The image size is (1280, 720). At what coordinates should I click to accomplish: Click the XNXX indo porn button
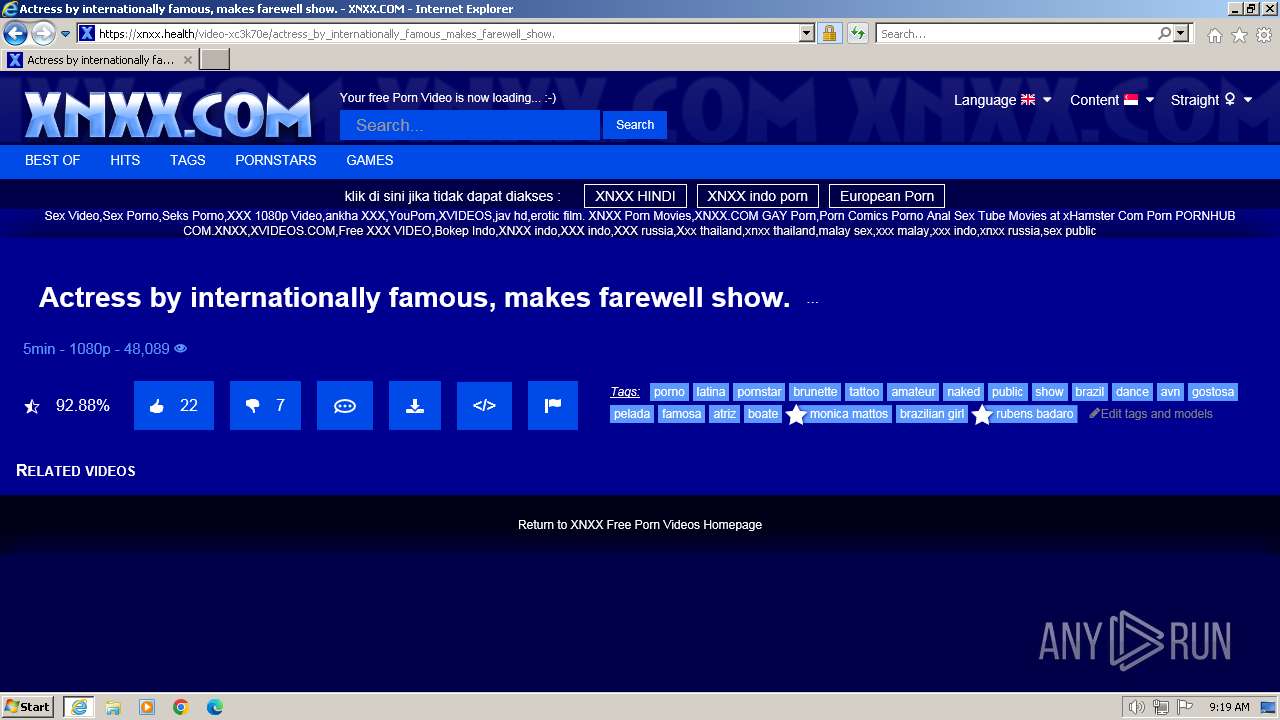tap(757, 196)
